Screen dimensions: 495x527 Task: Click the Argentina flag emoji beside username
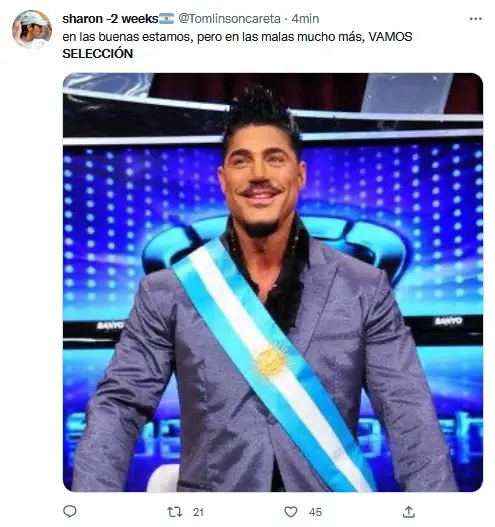(x=166, y=18)
